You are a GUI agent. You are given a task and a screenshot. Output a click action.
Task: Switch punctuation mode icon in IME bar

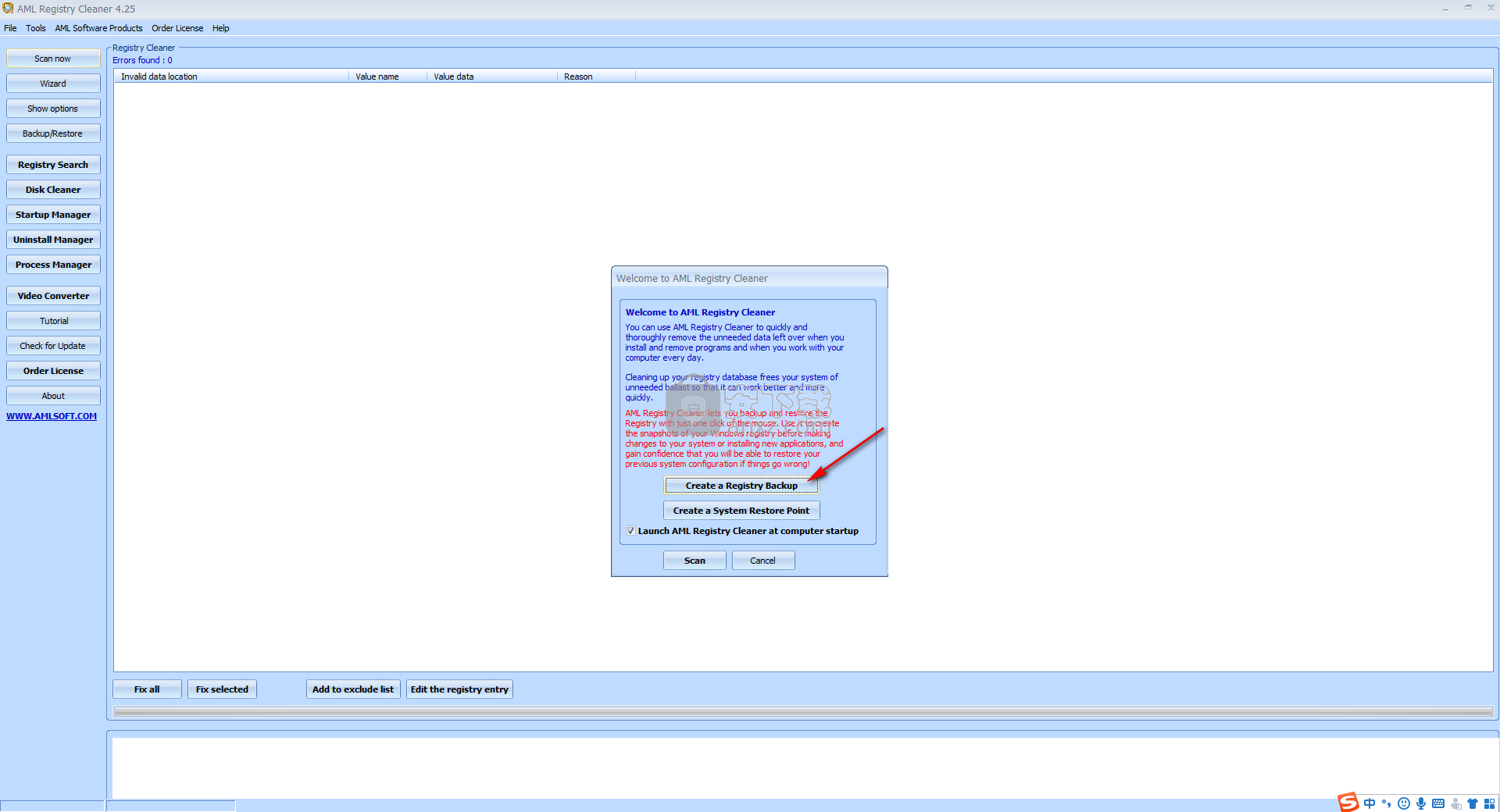[x=1386, y=803]
